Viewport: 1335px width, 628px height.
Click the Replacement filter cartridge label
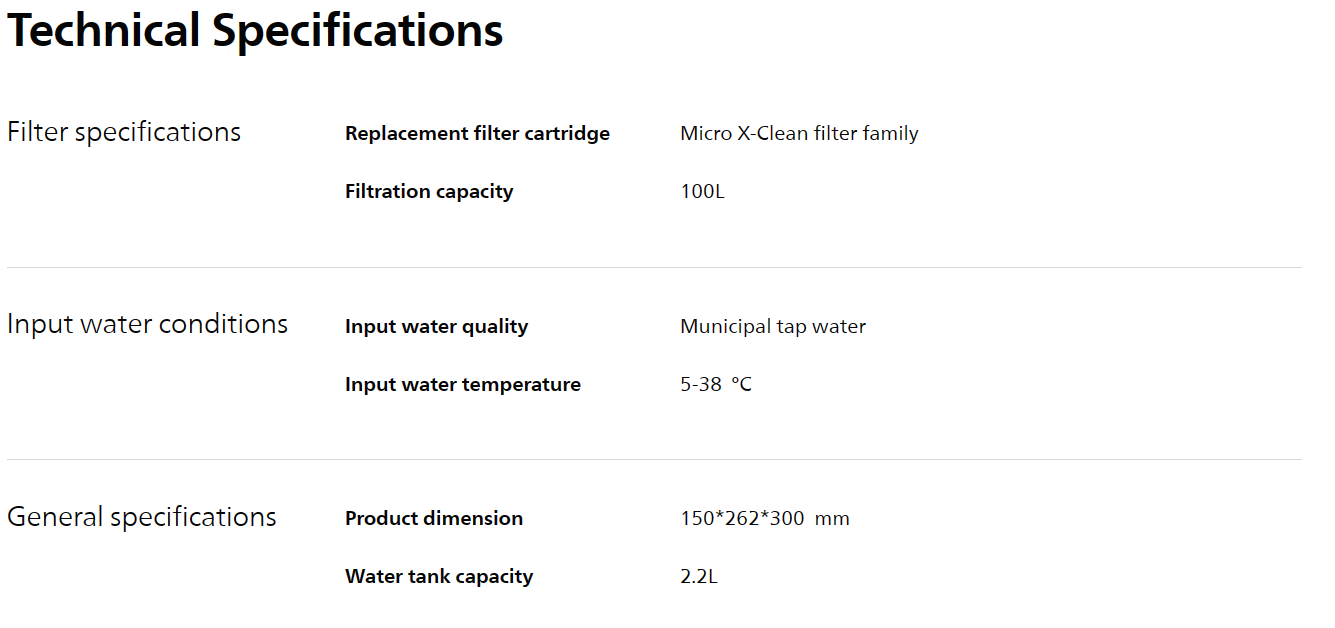tap(477, 133)
